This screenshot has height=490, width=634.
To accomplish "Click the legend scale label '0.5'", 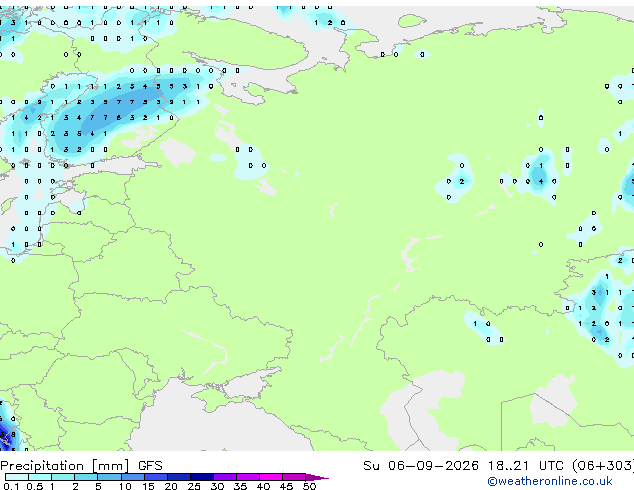I will coord(34,486).
